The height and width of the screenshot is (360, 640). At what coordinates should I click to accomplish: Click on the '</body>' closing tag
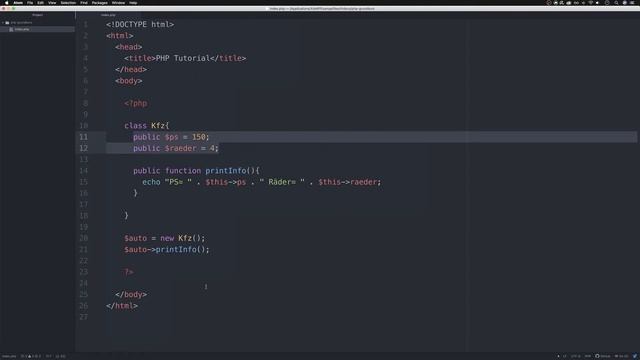coord(131,294)
